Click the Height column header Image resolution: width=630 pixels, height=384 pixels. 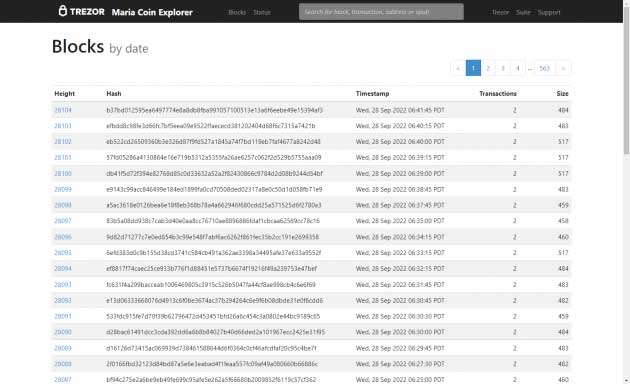click(x=64, y=93)
